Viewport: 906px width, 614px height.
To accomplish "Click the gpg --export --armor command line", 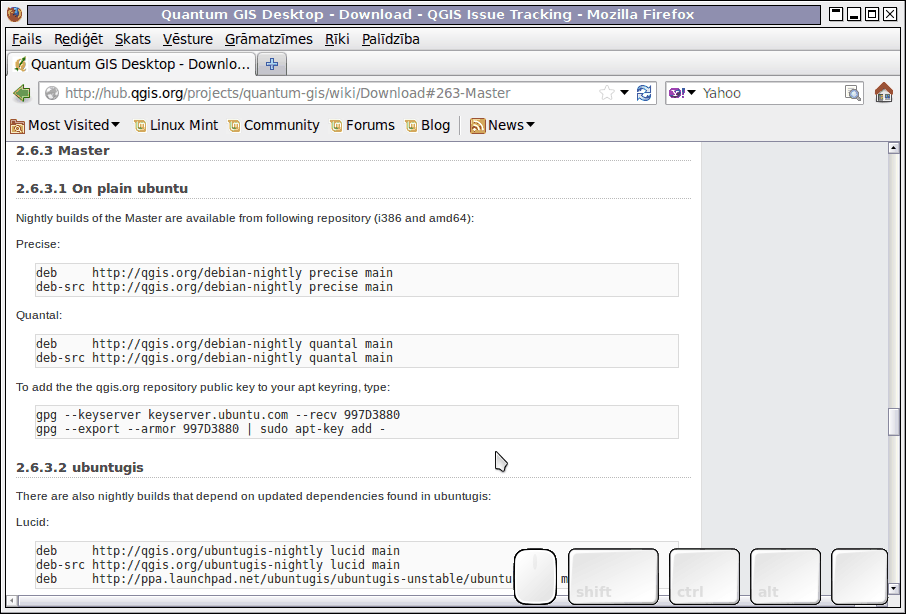I will pyautogui.click(x=210, y=429).
